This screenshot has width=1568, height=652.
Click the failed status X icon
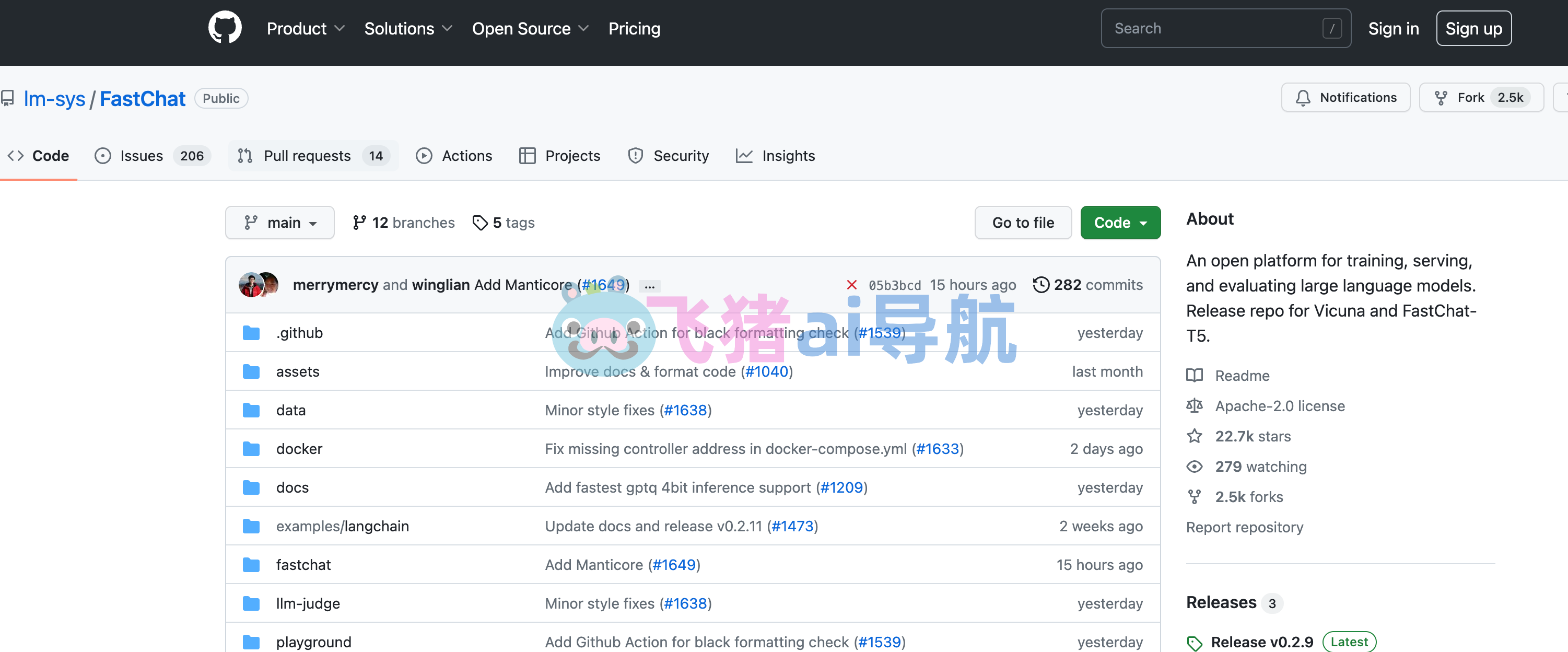click(851, 285)
